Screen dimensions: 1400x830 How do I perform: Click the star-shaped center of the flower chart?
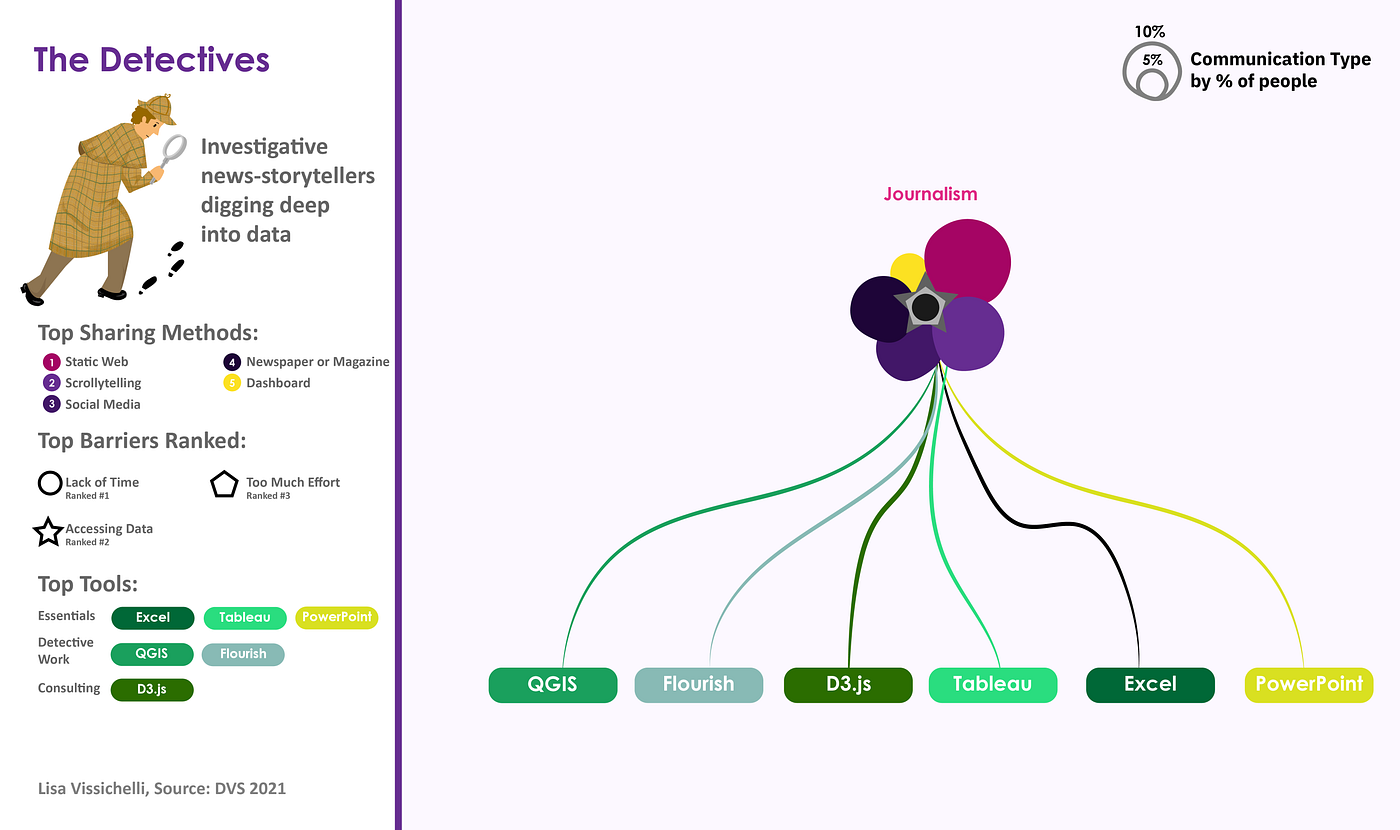point(926,307)
